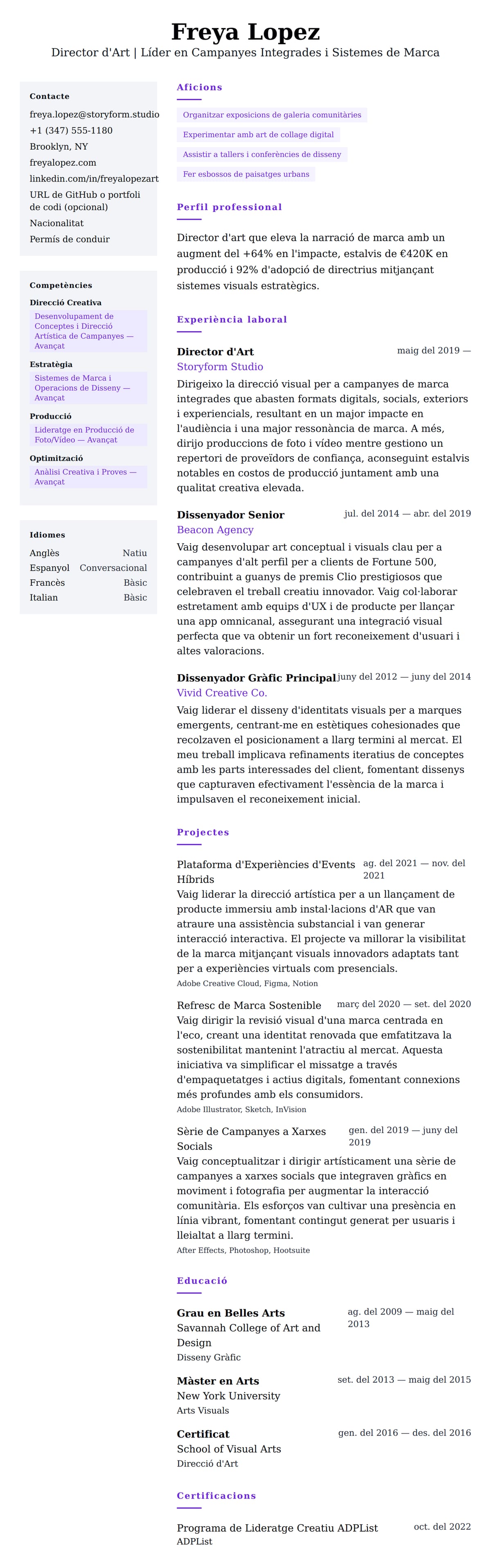491x1568 pixels.
Task: Click the 'Màster en Arts' degree title
Action: [218, 1380]
